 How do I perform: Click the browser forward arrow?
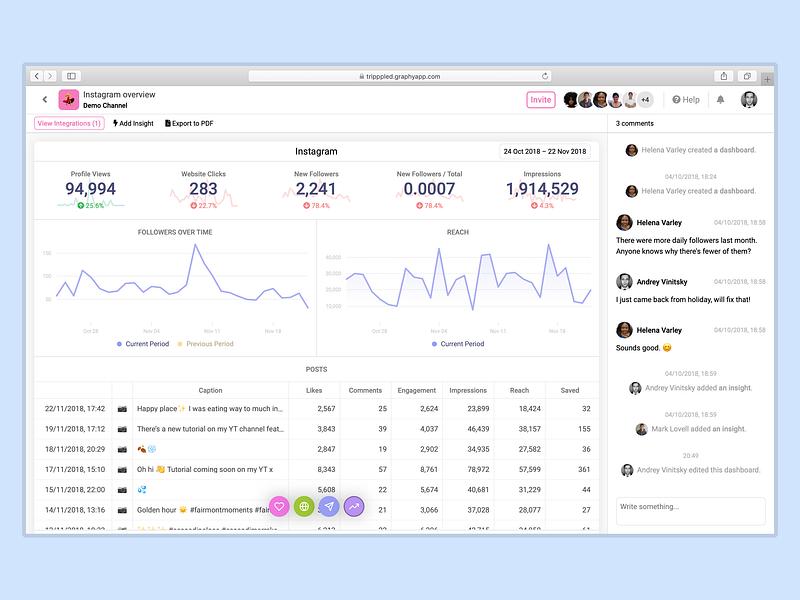(x=50, y=76)
